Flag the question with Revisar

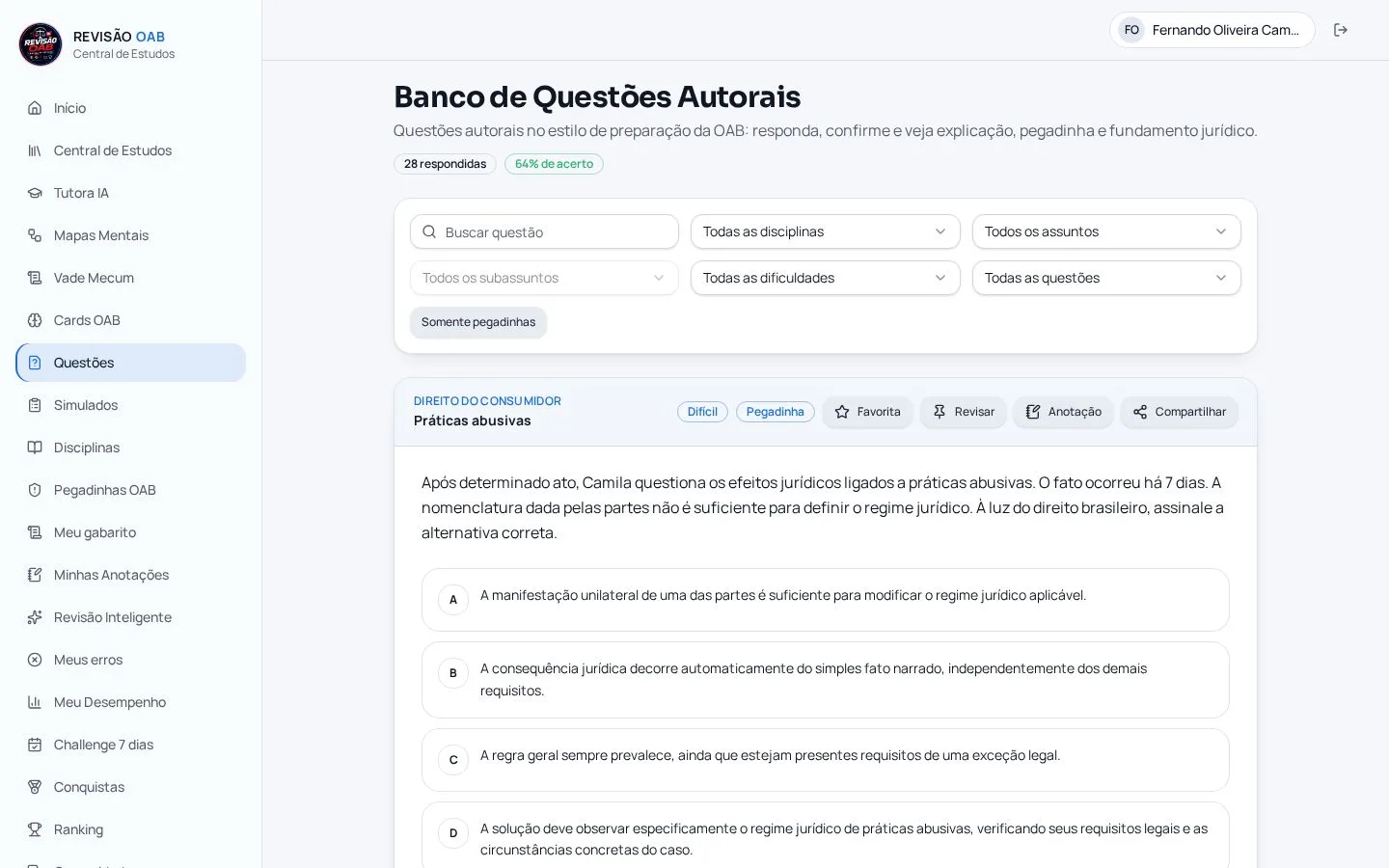[x=963, y=412]
